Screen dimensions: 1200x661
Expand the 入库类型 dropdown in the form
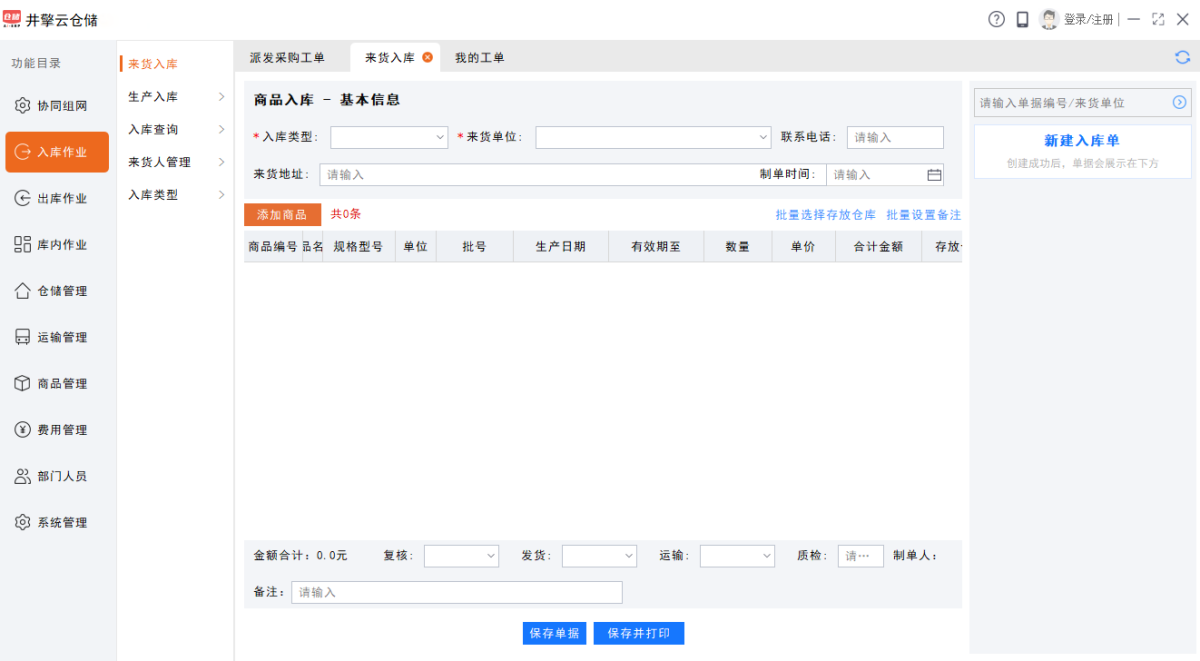tap(389, 137)
